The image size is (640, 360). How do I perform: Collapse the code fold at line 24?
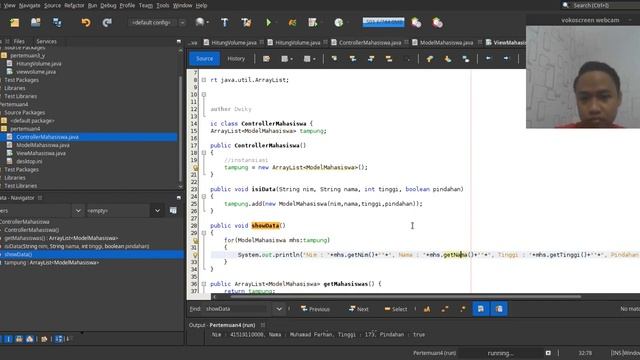click(x=204, y=196)
